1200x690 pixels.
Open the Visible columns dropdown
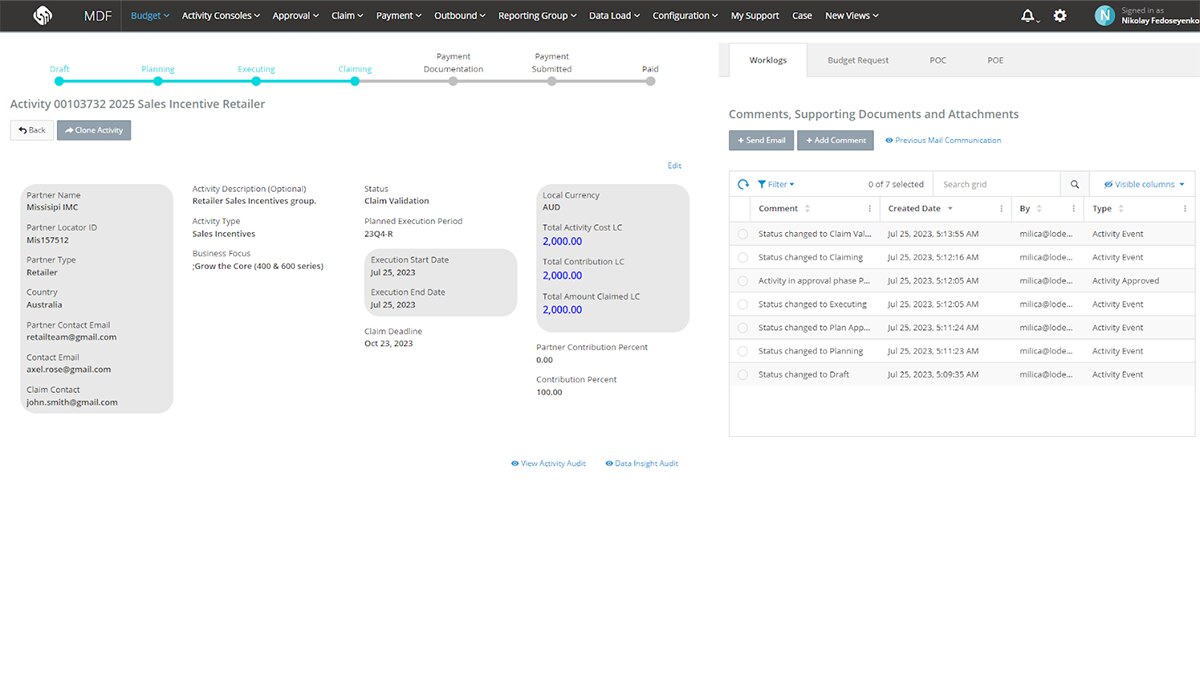1144,184
